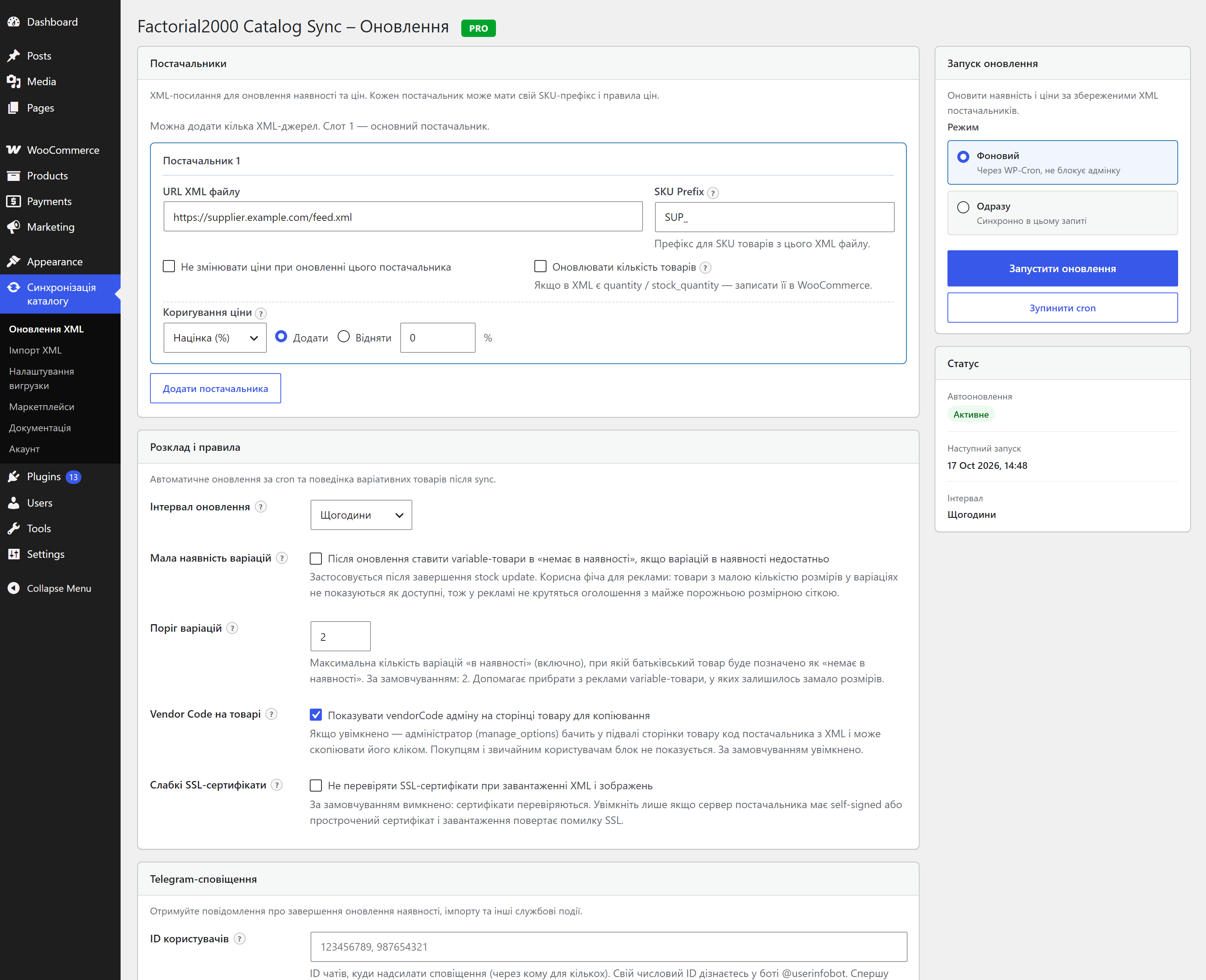Open the Націнка (%) dropdown
The width and height of the screenshot is (1206, 980).
tap(215, 338)
